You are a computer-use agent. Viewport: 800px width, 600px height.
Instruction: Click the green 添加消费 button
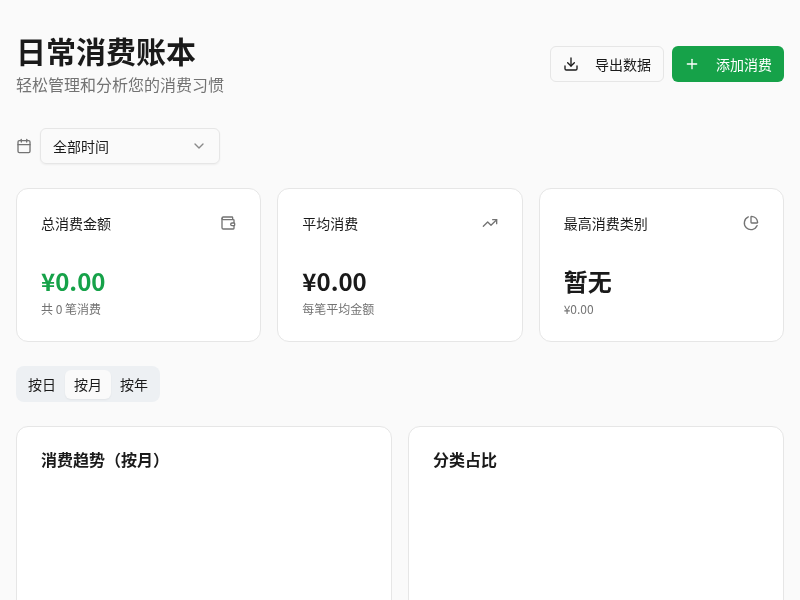728,64
